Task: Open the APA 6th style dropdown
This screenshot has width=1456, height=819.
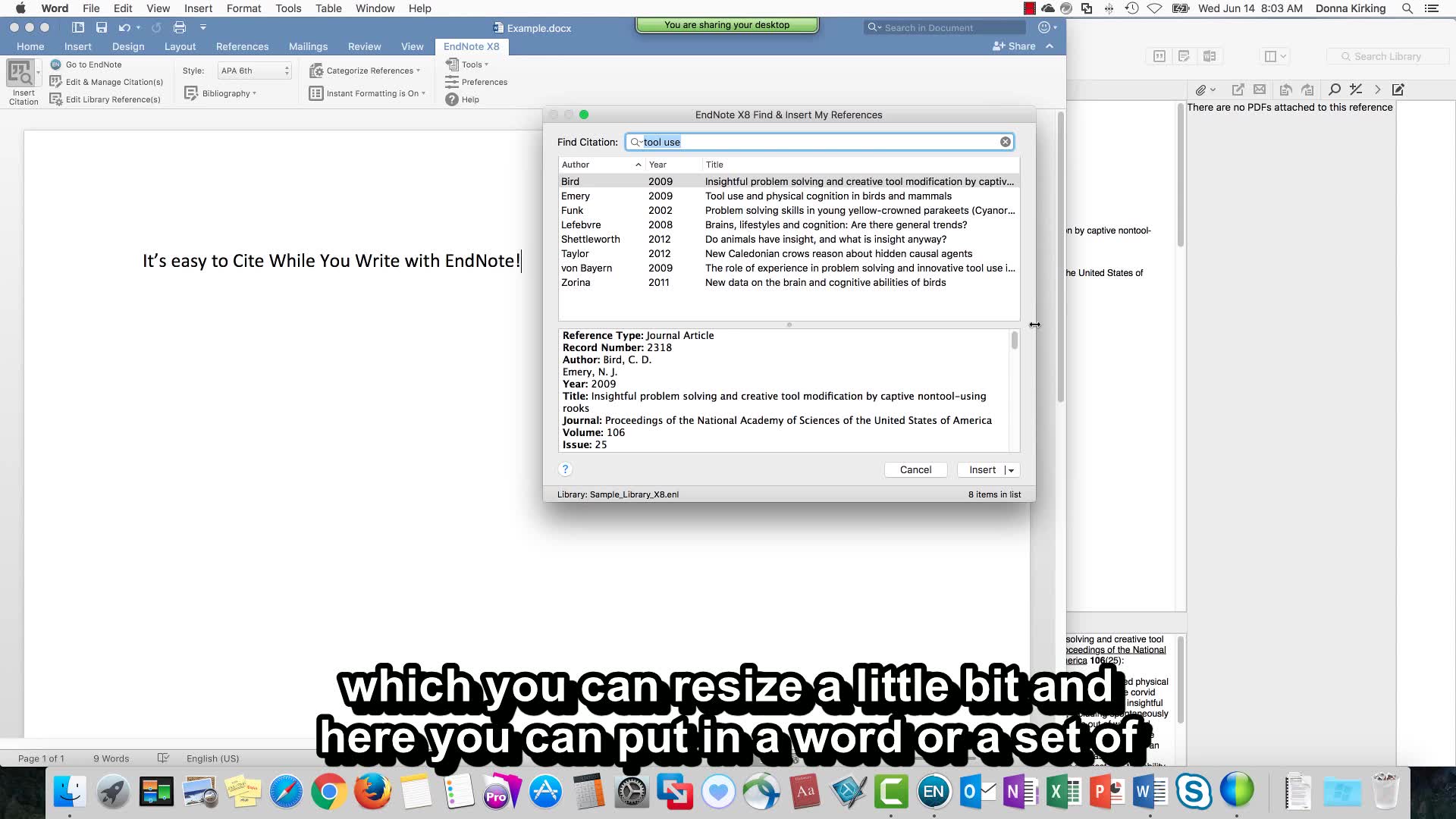Action: click(255, 71)
